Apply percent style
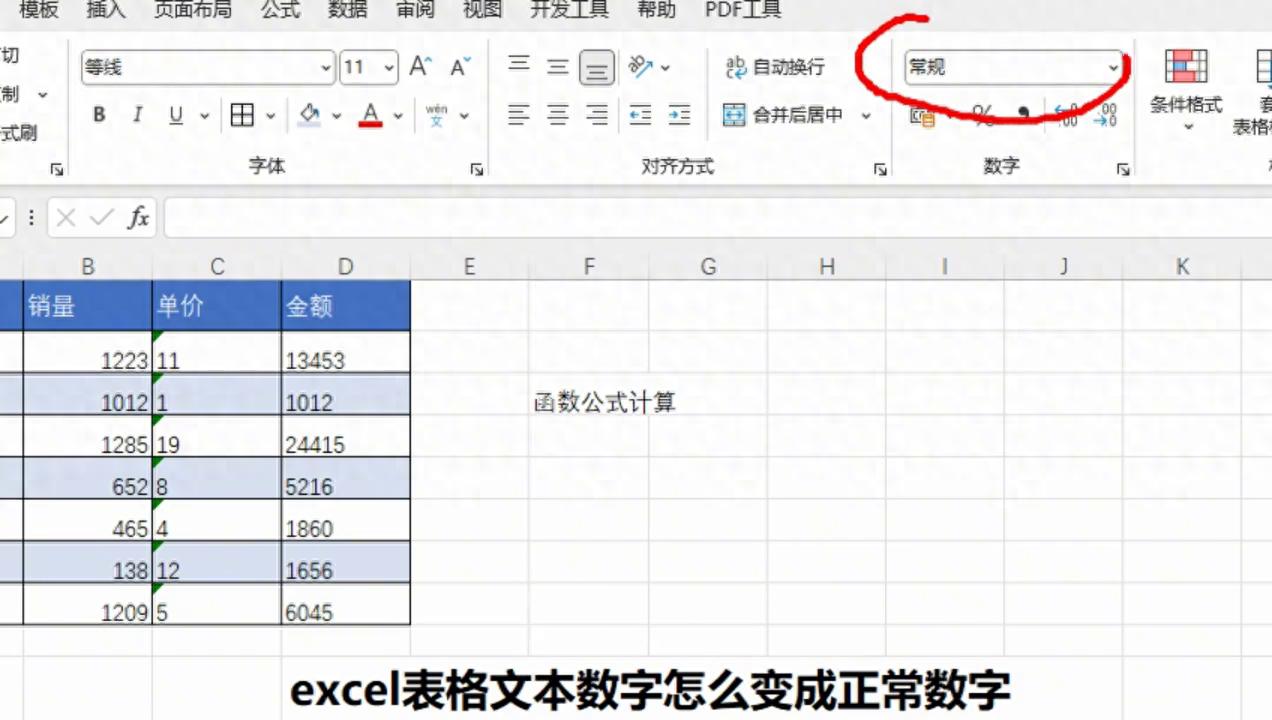This screenshot has height=720, width=1272. click(x=983, y=116)
